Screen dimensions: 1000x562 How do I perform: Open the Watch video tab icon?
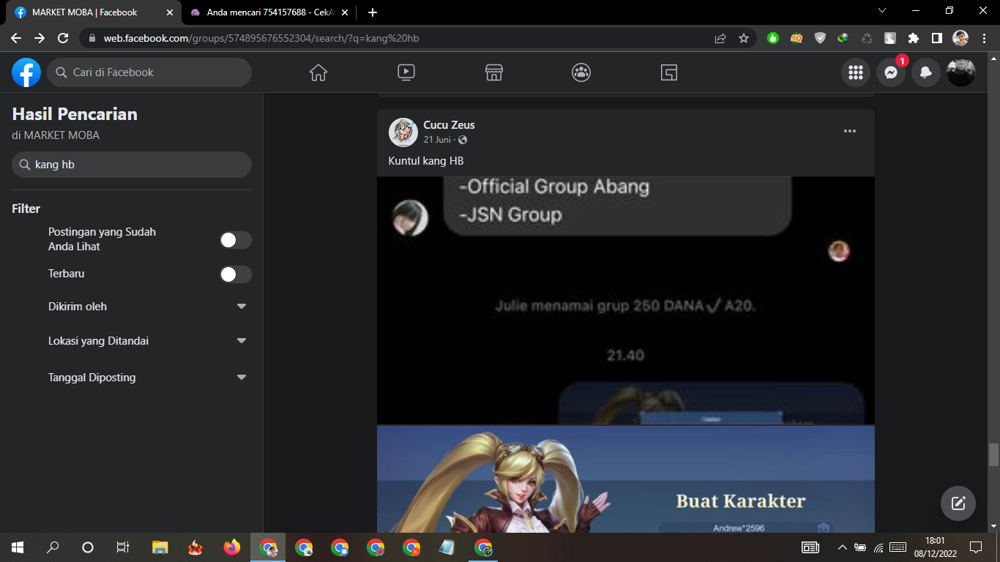tap(406, 73)
